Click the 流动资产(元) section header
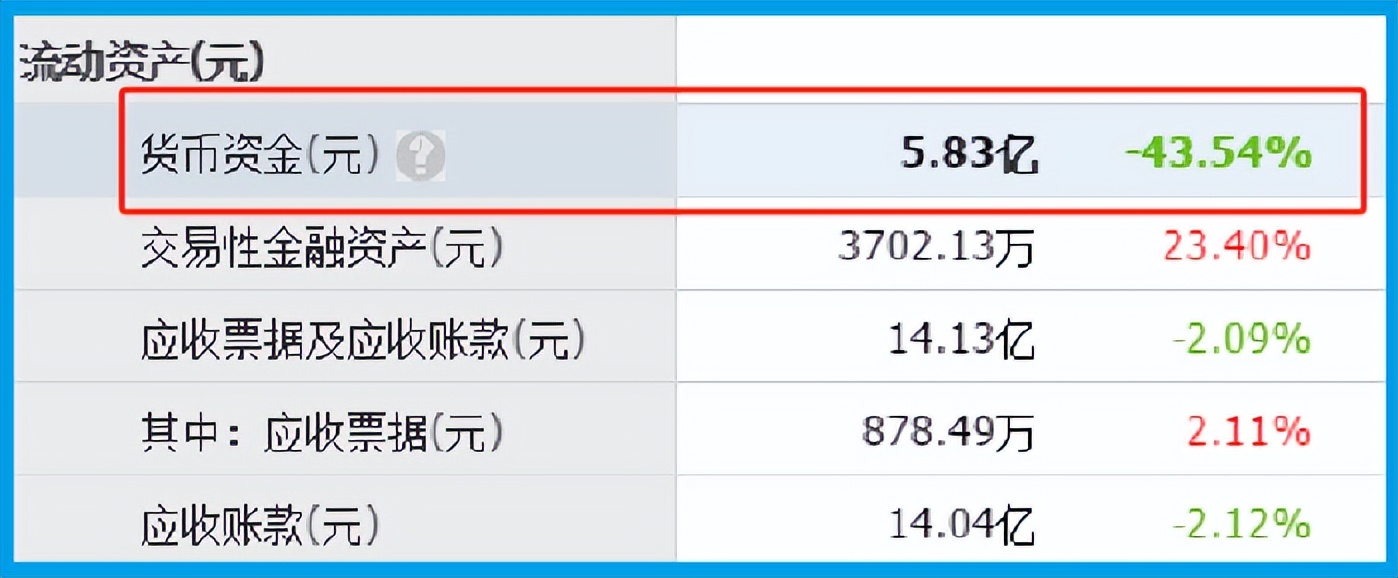This screenshot has width=1398, height=578. pyautogui.click(x=143, y=64)
